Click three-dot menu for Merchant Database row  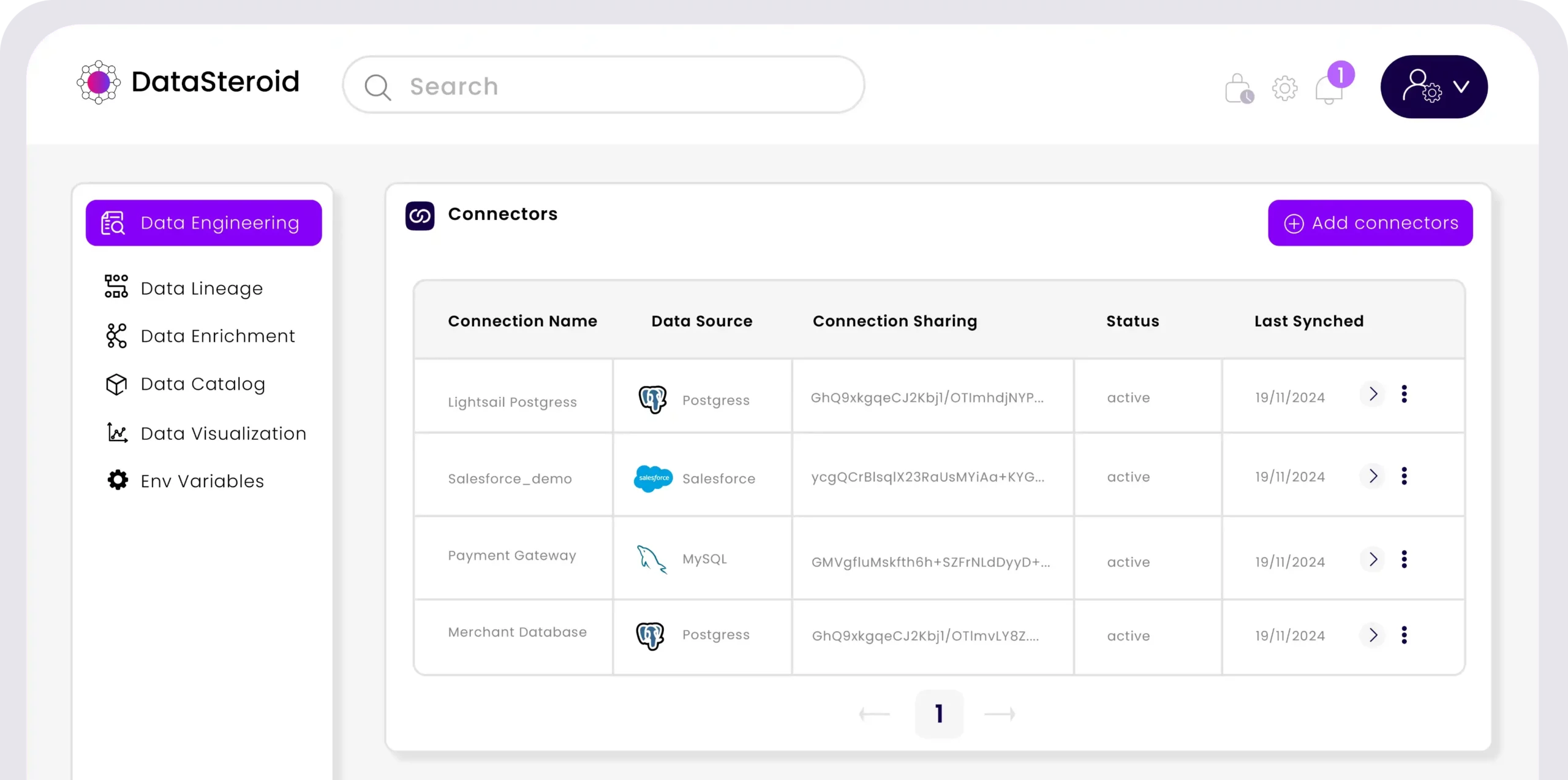click(1404, 635)
